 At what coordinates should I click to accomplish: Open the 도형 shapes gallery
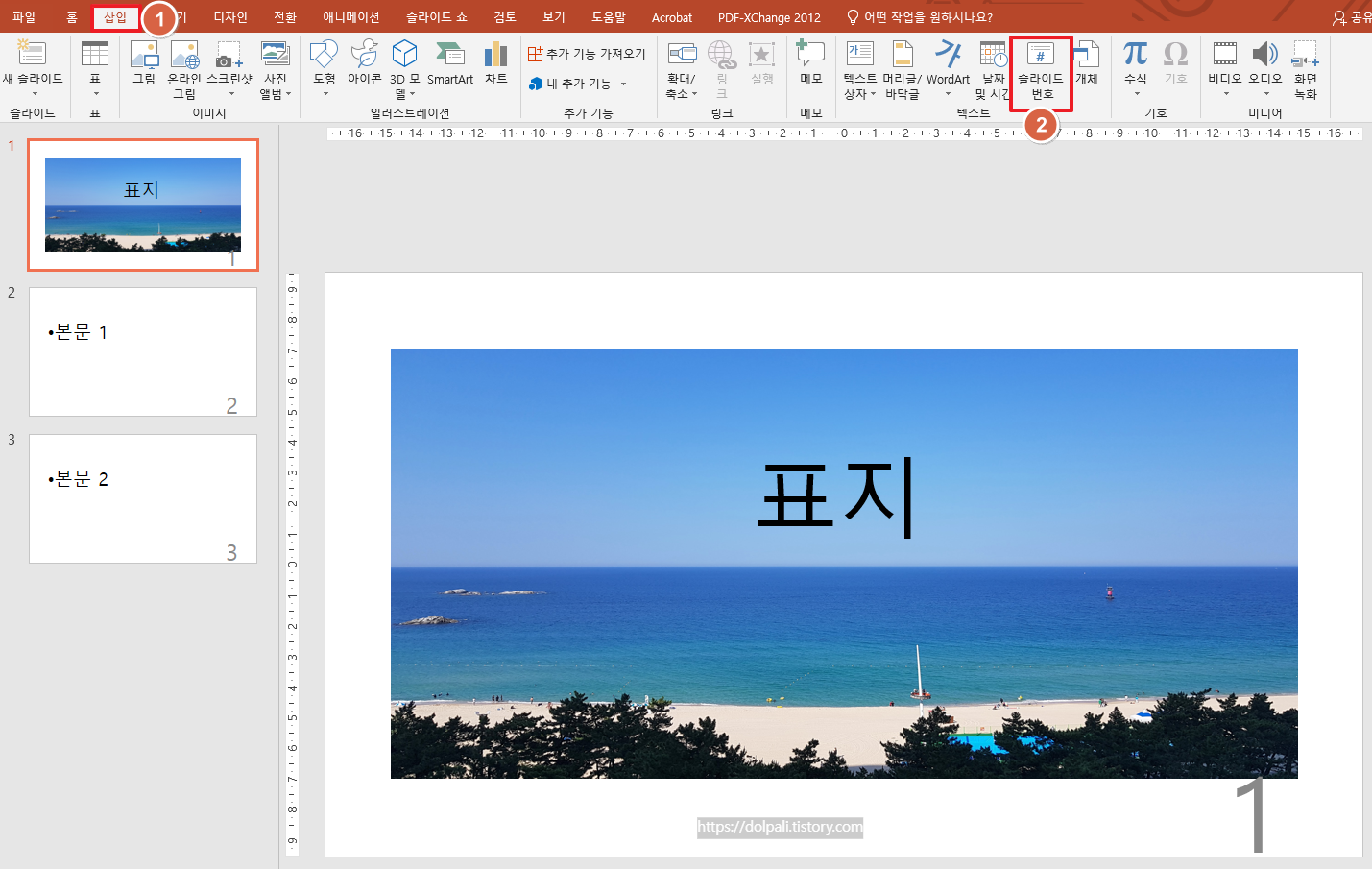click(x=325, y=69)
